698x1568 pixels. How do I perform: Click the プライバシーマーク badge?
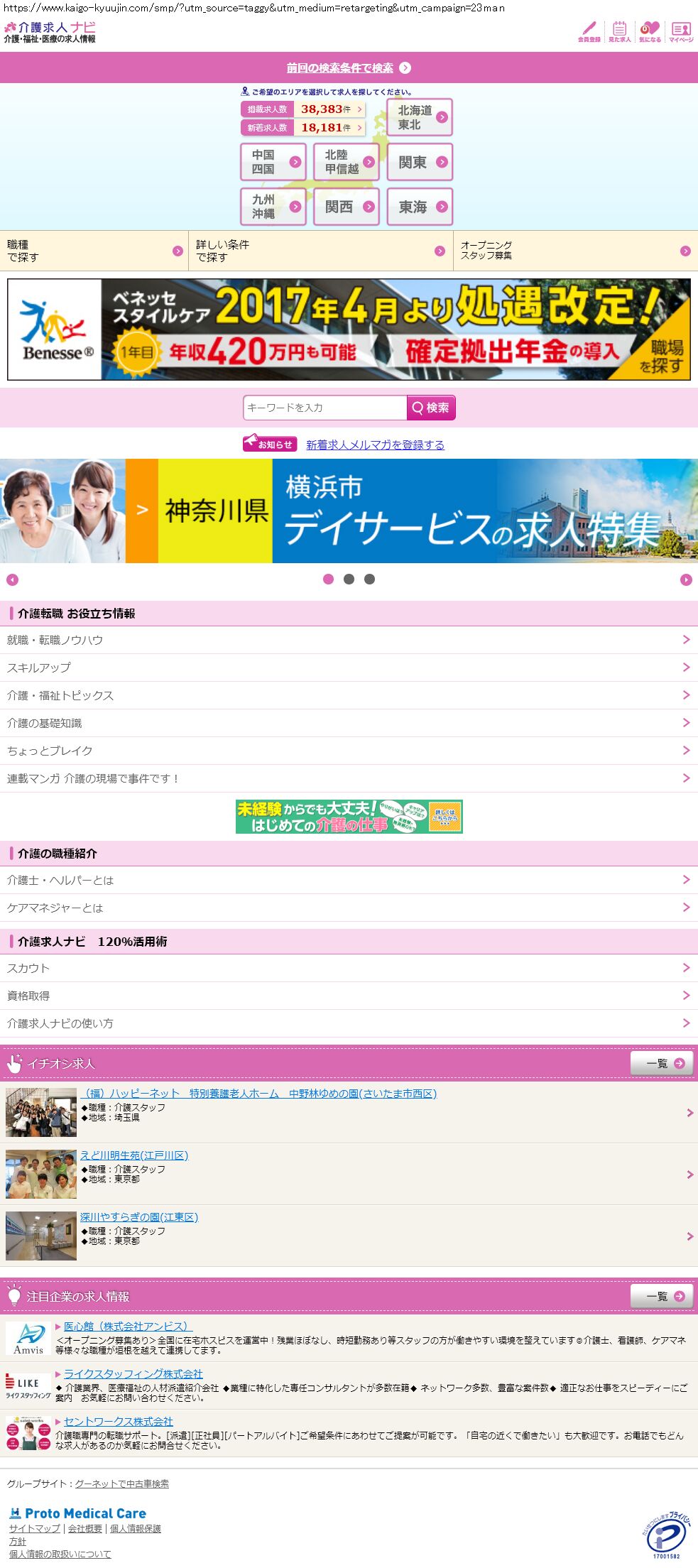click(666, 1535)
